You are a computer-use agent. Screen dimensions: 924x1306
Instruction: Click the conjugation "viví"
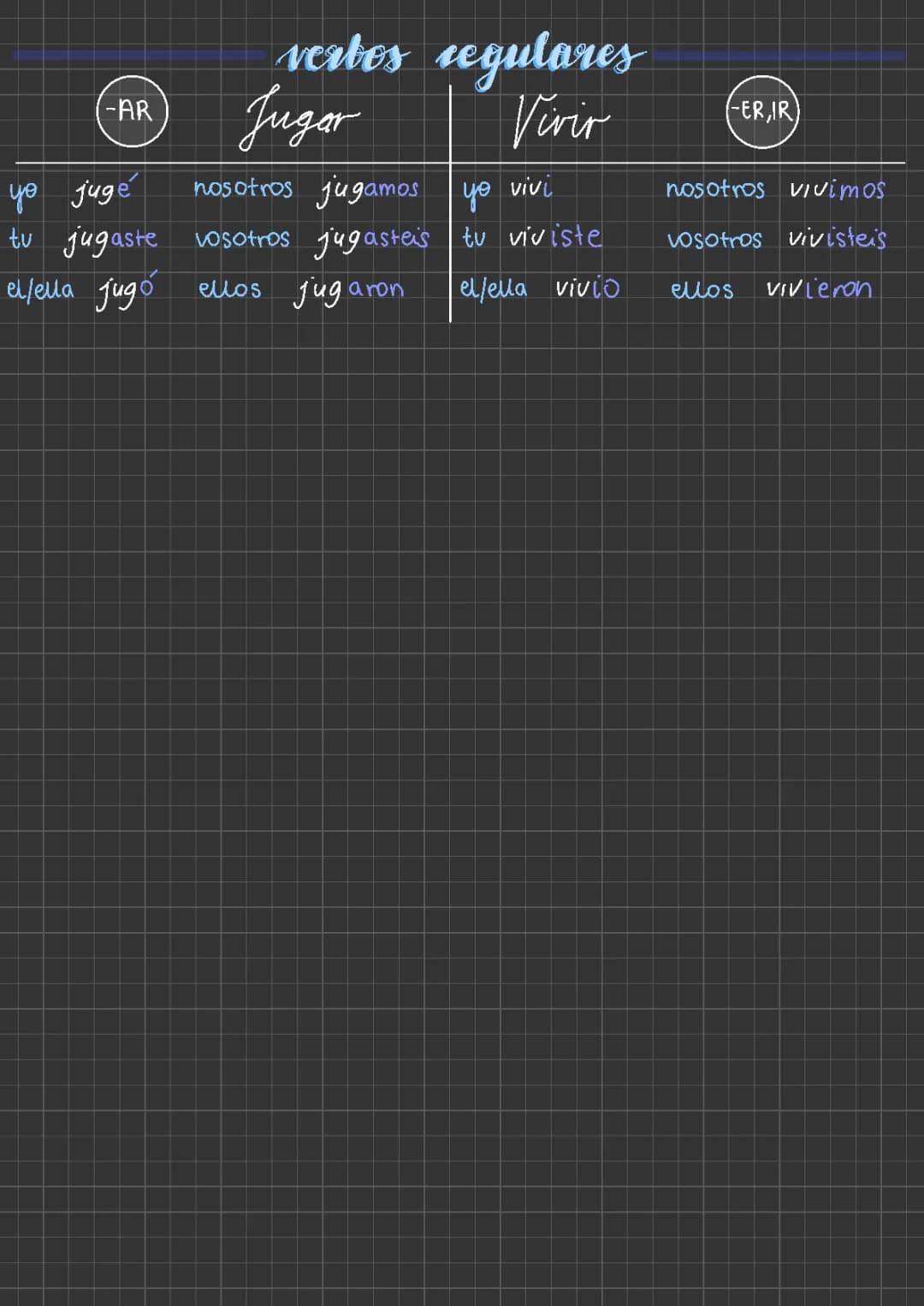pos(530,188)
